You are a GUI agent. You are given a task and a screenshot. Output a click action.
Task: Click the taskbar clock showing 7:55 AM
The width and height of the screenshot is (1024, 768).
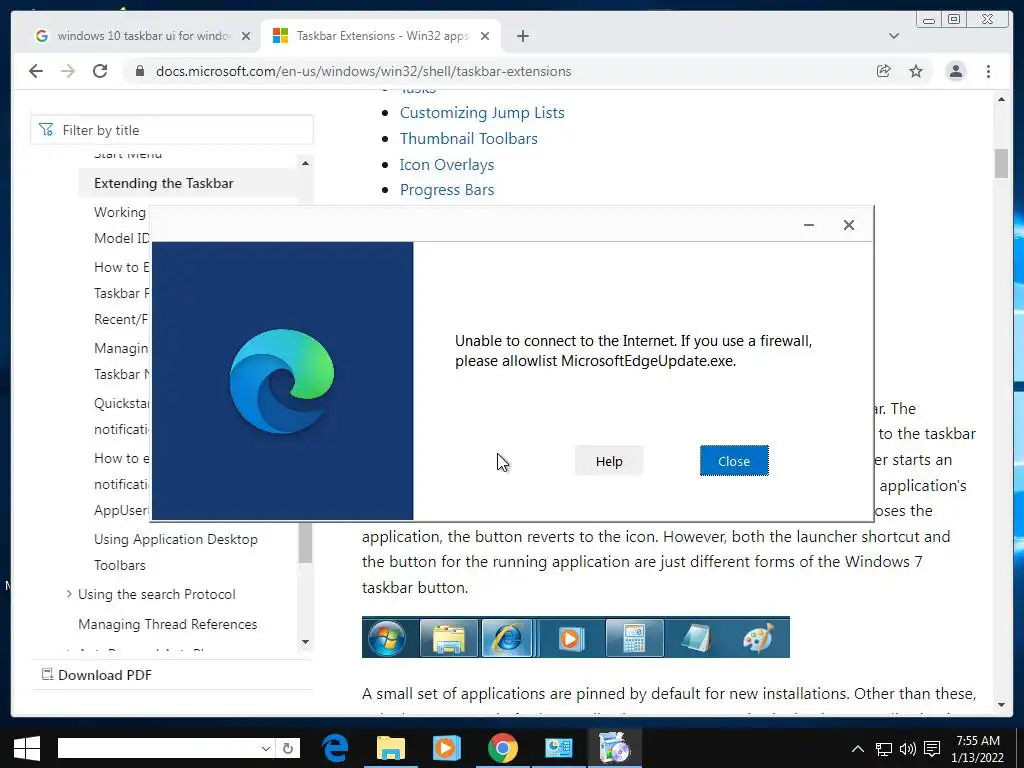[978, 749]
